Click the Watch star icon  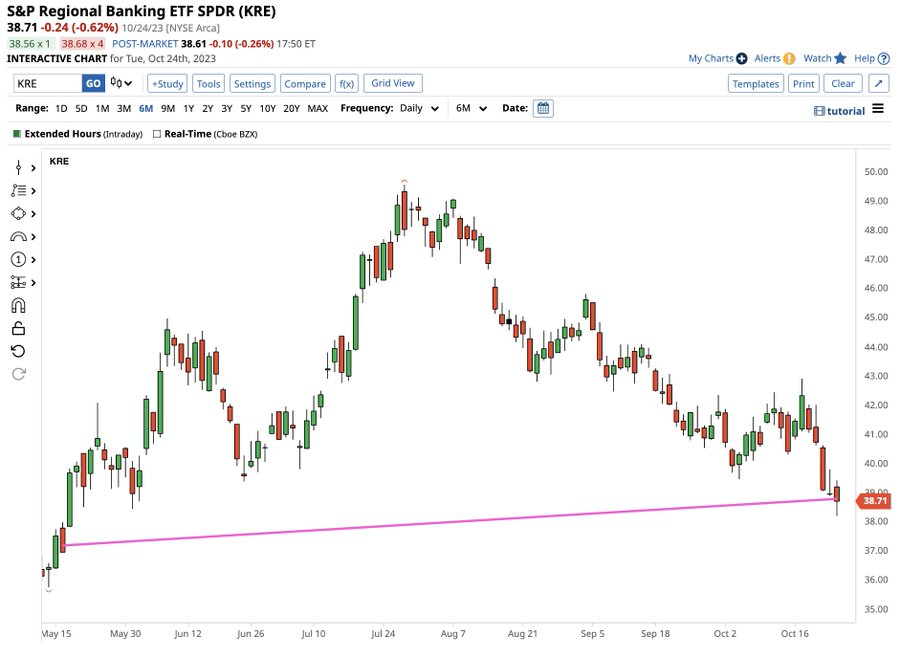[840, 59]
